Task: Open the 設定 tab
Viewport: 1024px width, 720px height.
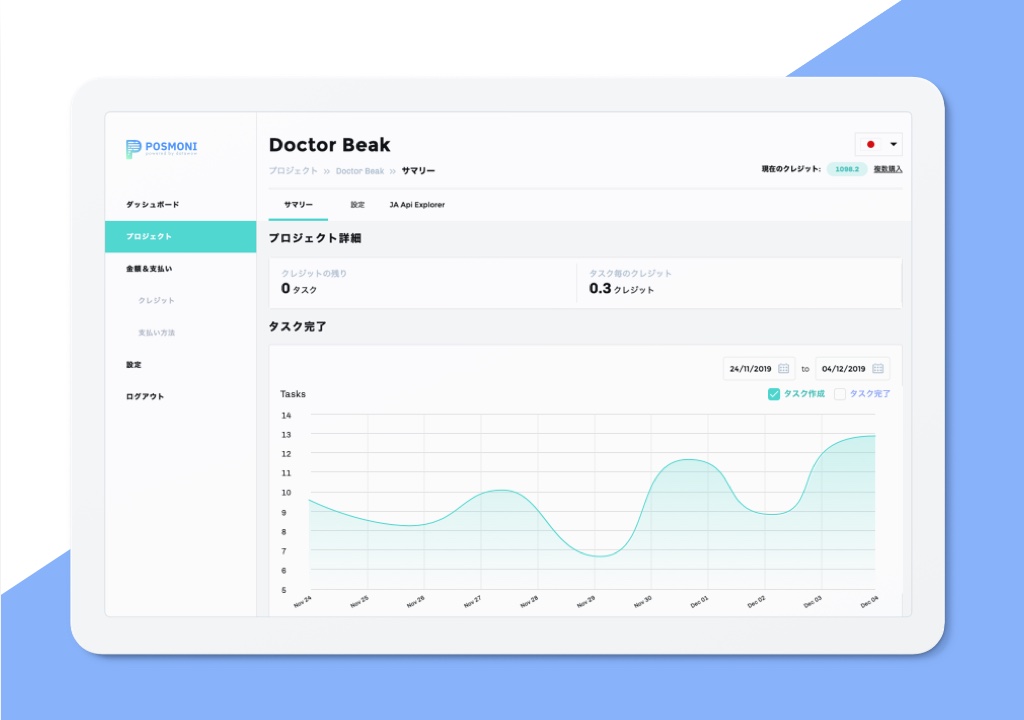Action: point(357,205)
